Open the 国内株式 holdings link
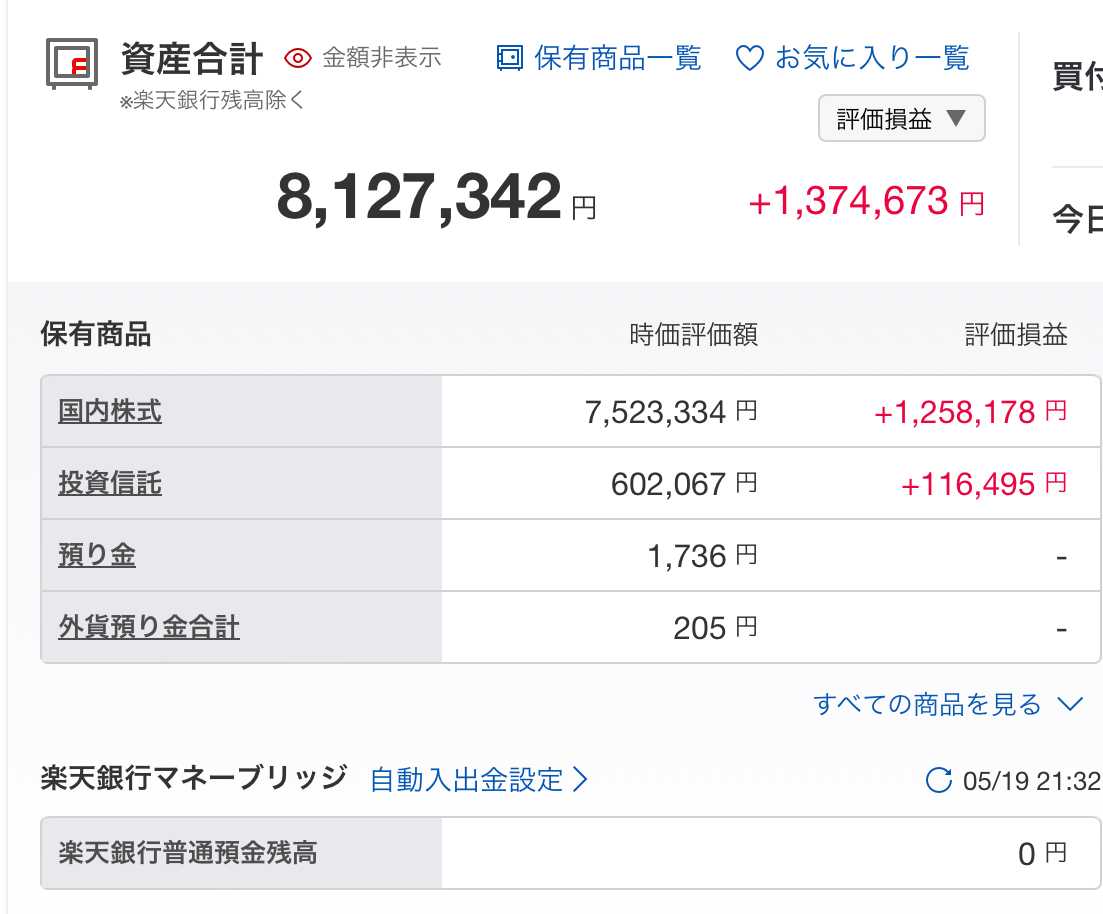 [x=110, y=411]
